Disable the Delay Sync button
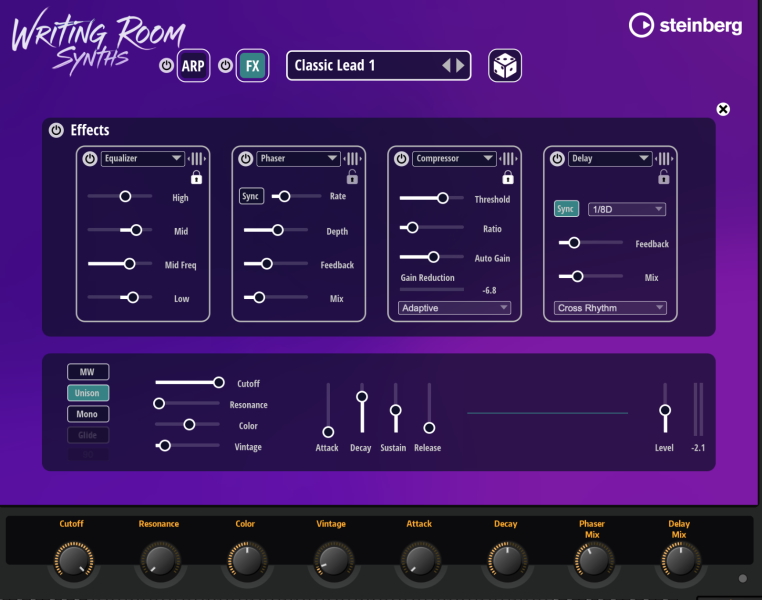The width and height of the screenshot is (762, 600). tap(566, 209)
